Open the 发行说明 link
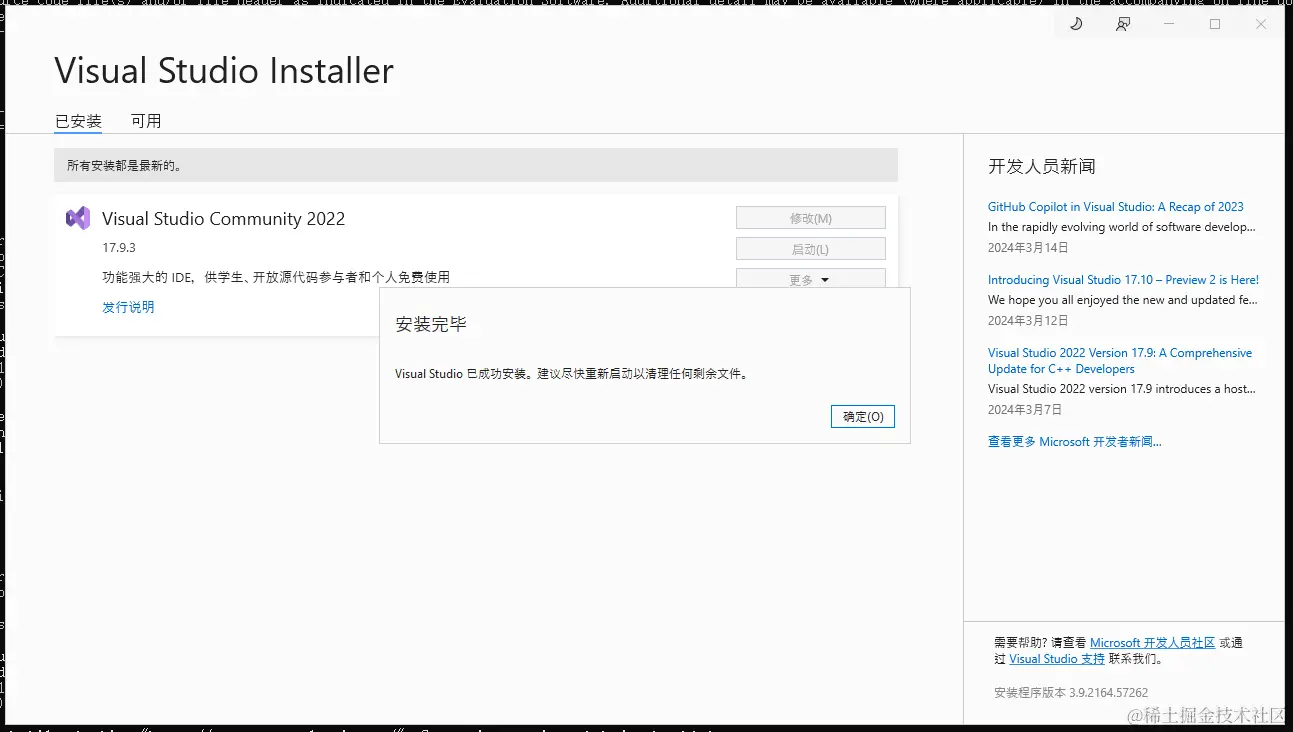 pos(128,307)
